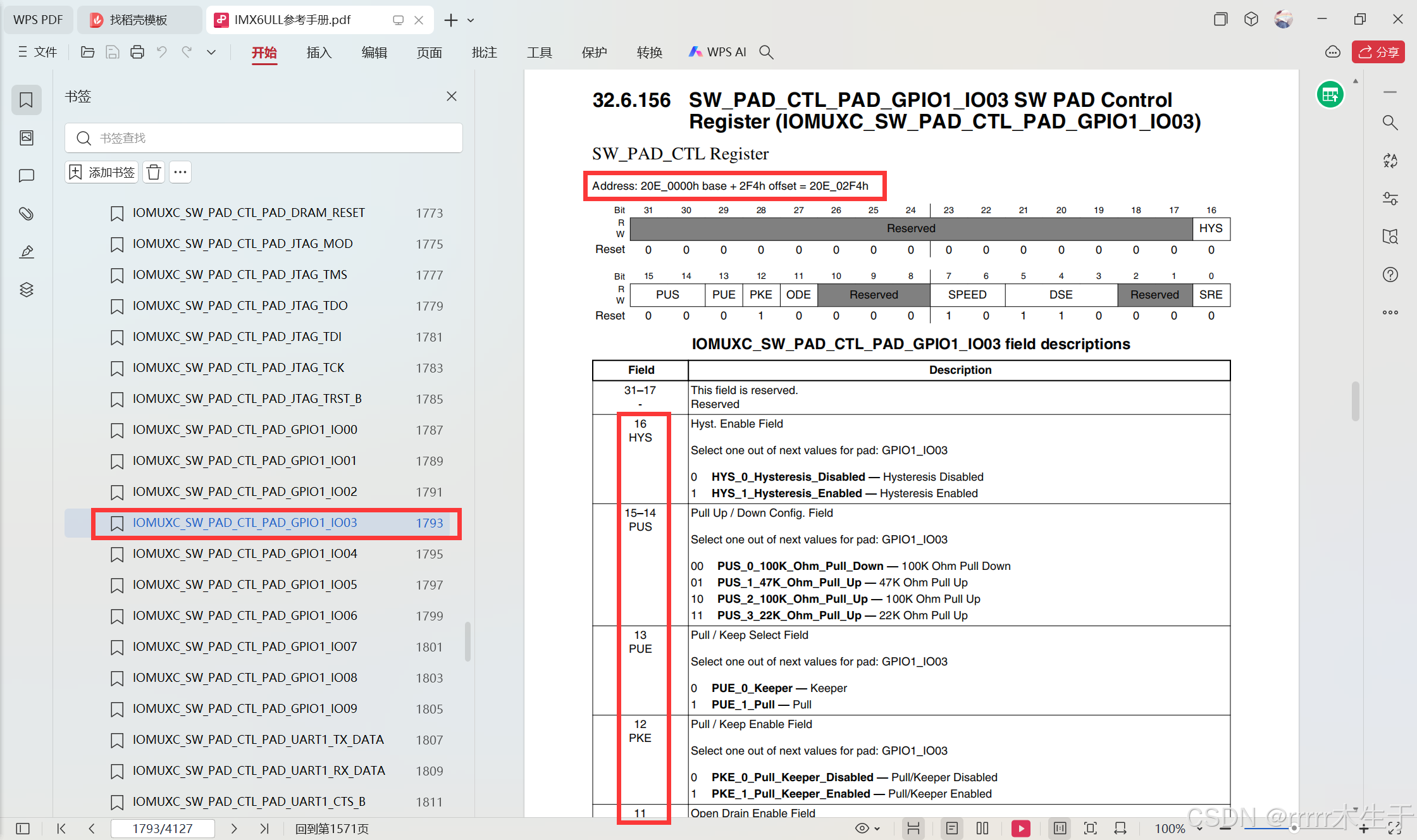The height and width of the screenshot is (840, 1417).
Task: Open the thumbnails panel in sidebar
Action: pos(26,138)
